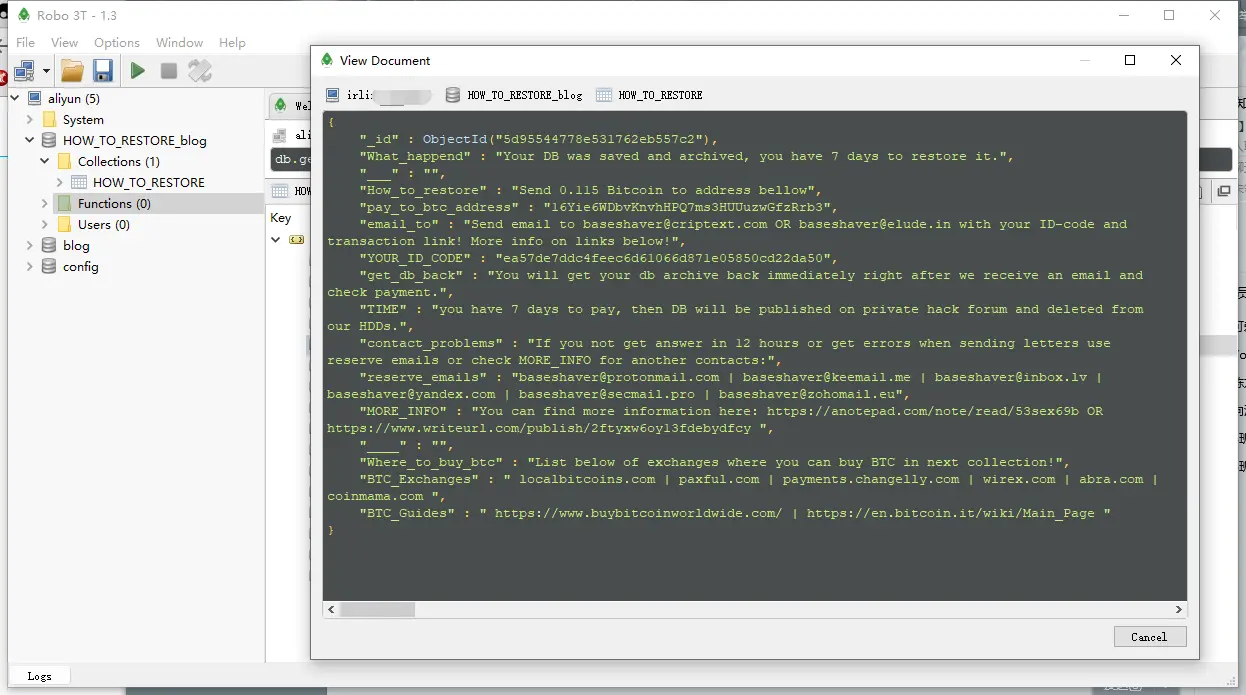Click inside the JSON document text area
1246x695 pixels.
[755, 355]
